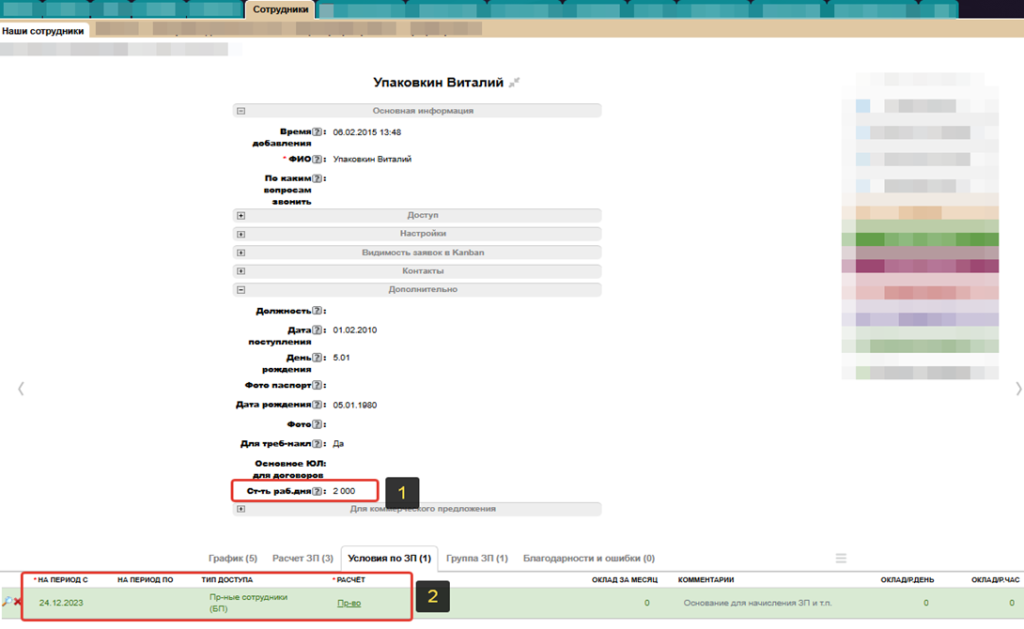Click help icon next to Дата поступления
Viewport: 1024px width, 629px height.
click(x=317, y=330)
